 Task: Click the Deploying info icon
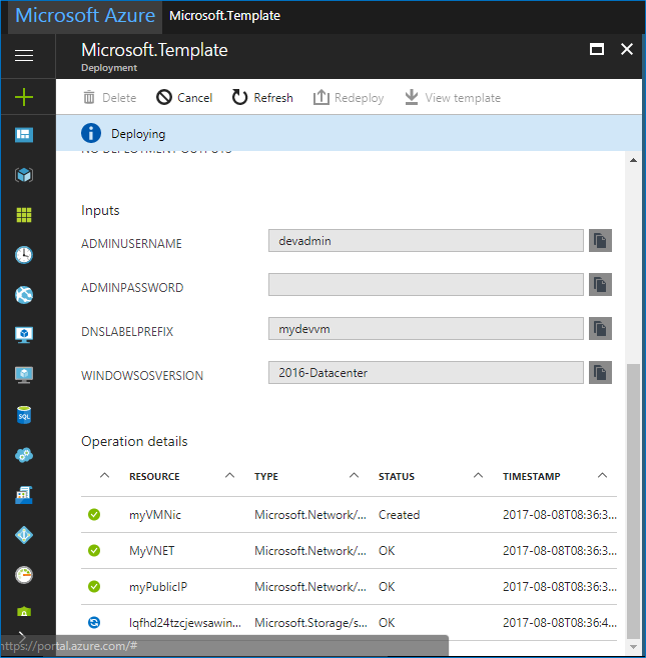91,133
